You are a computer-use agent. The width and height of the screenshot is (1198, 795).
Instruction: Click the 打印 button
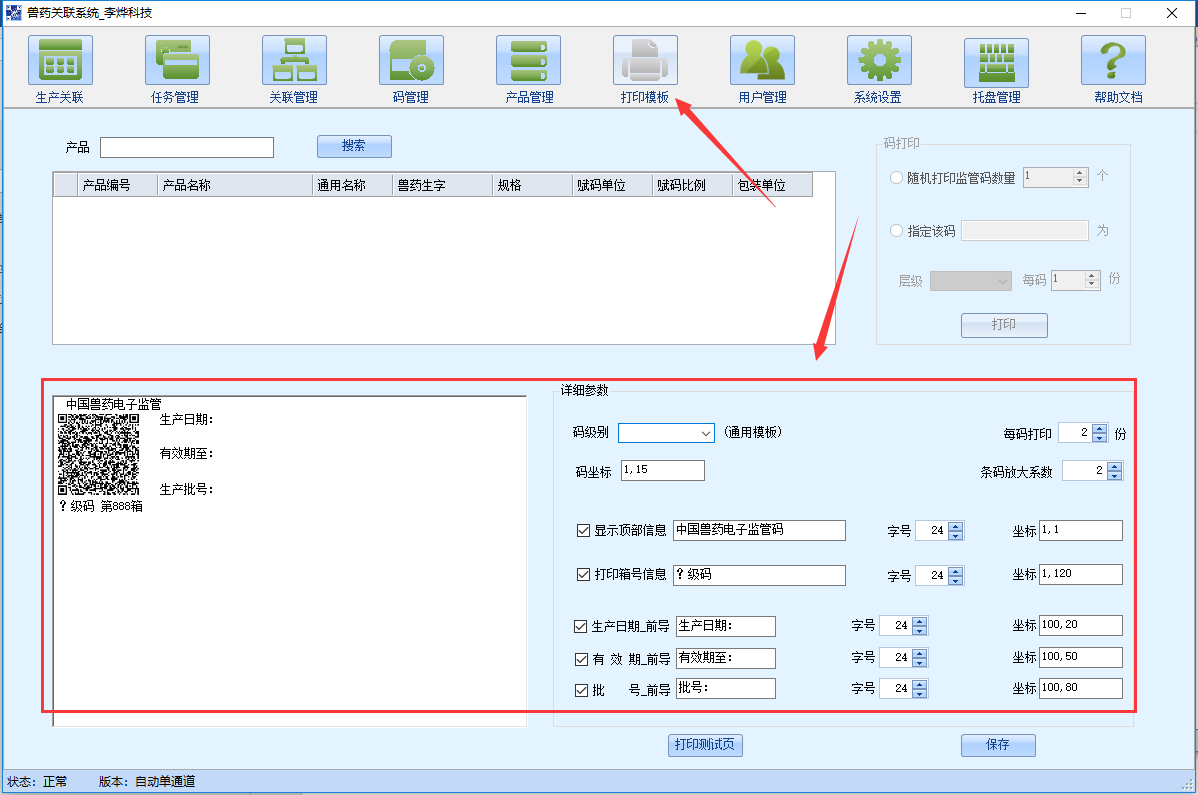(x=1004, y=325)
